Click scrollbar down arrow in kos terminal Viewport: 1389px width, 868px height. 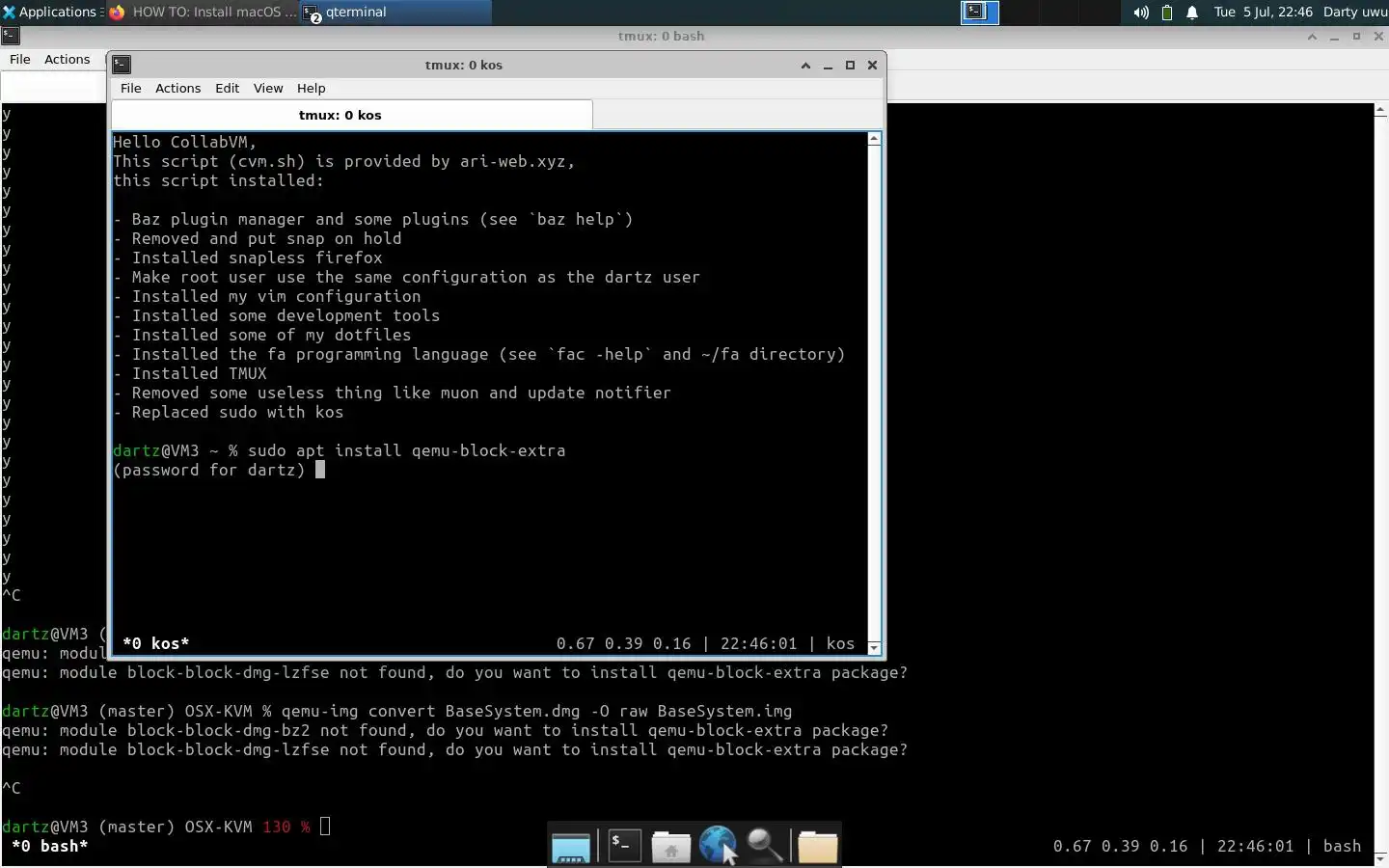(874, 648)
